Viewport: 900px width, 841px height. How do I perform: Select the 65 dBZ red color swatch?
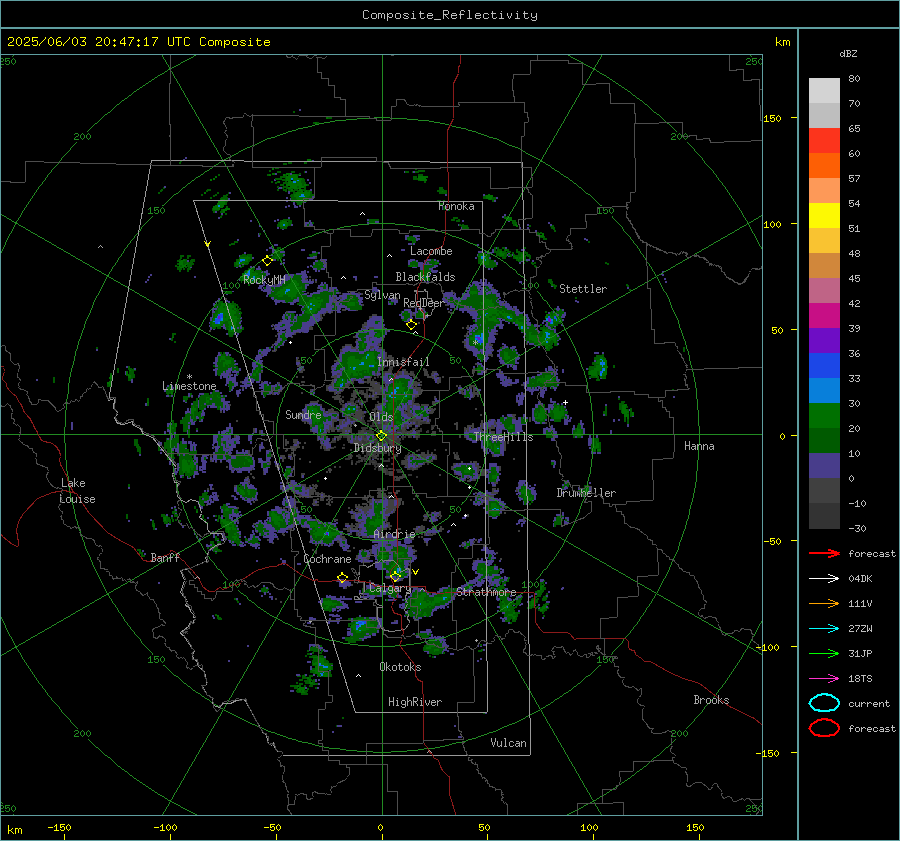pos(824,141)
